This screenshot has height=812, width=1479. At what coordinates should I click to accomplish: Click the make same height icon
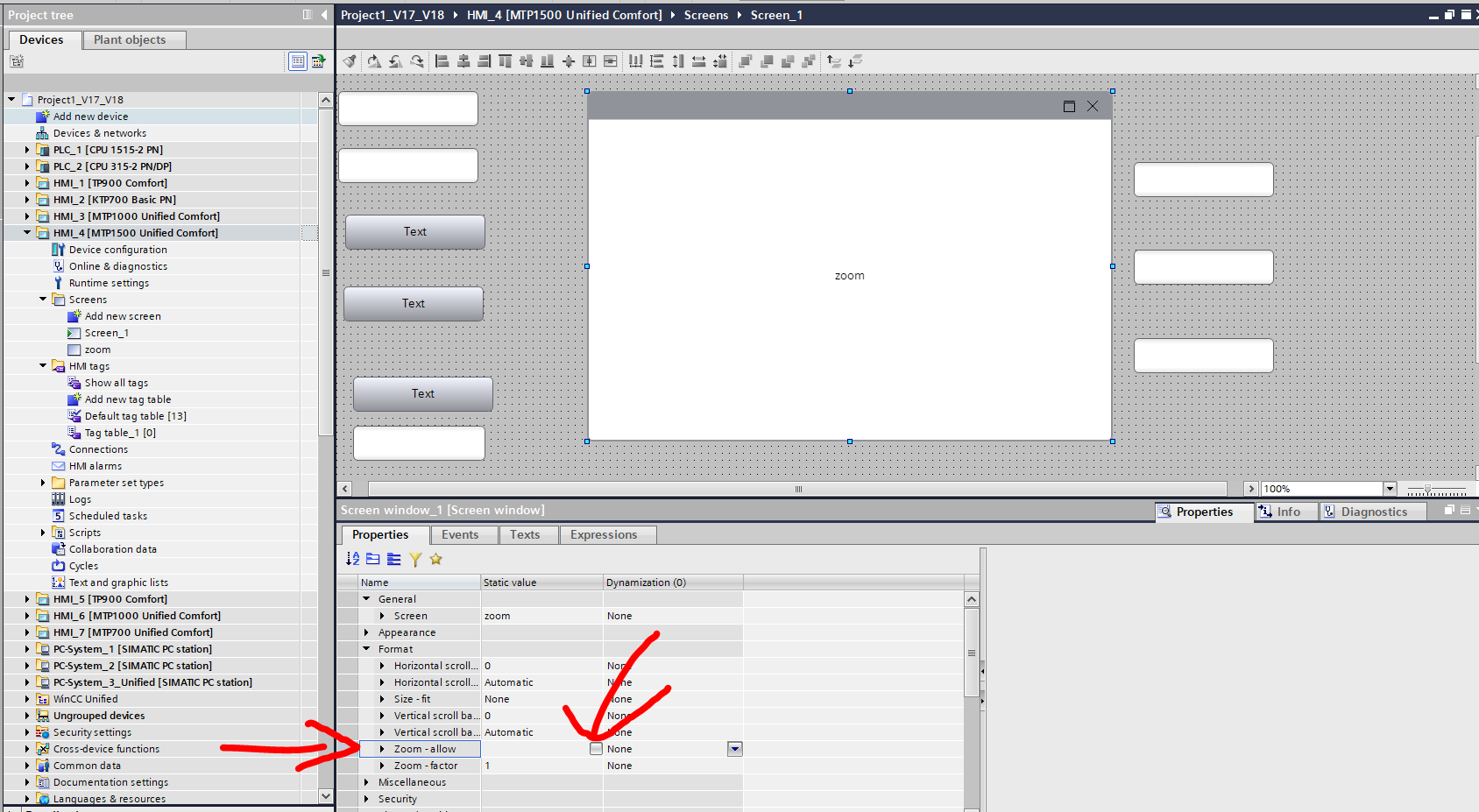click(x=678, y=61)
